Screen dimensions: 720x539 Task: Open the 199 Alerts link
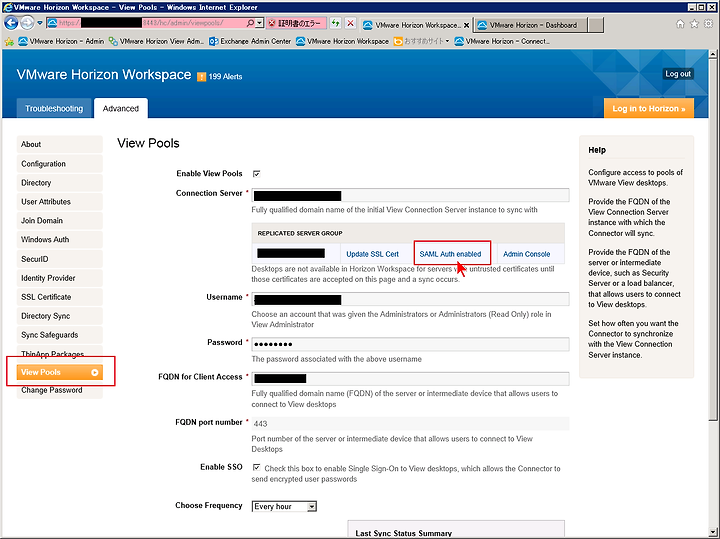pyautogui.click(x=225, y=77)
